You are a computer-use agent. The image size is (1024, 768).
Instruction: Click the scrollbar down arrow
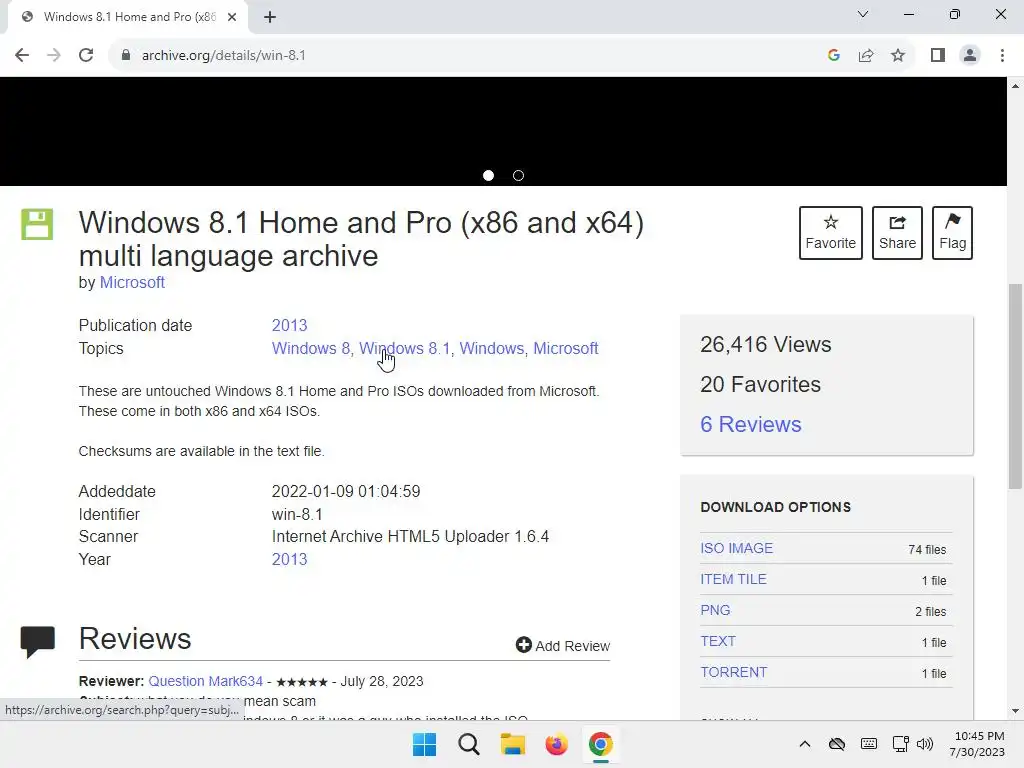tap(1015, 711)
